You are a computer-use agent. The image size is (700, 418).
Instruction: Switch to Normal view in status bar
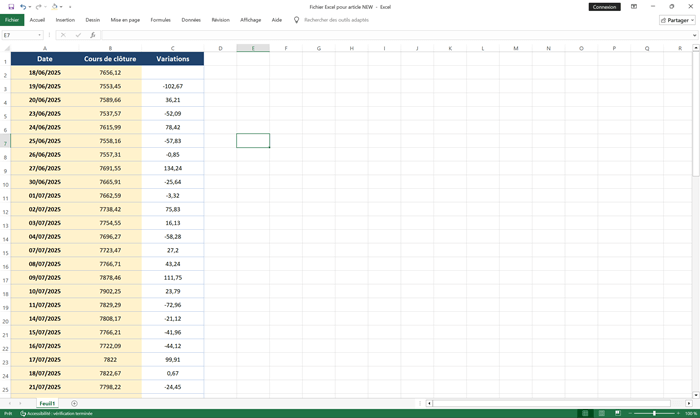584,413
